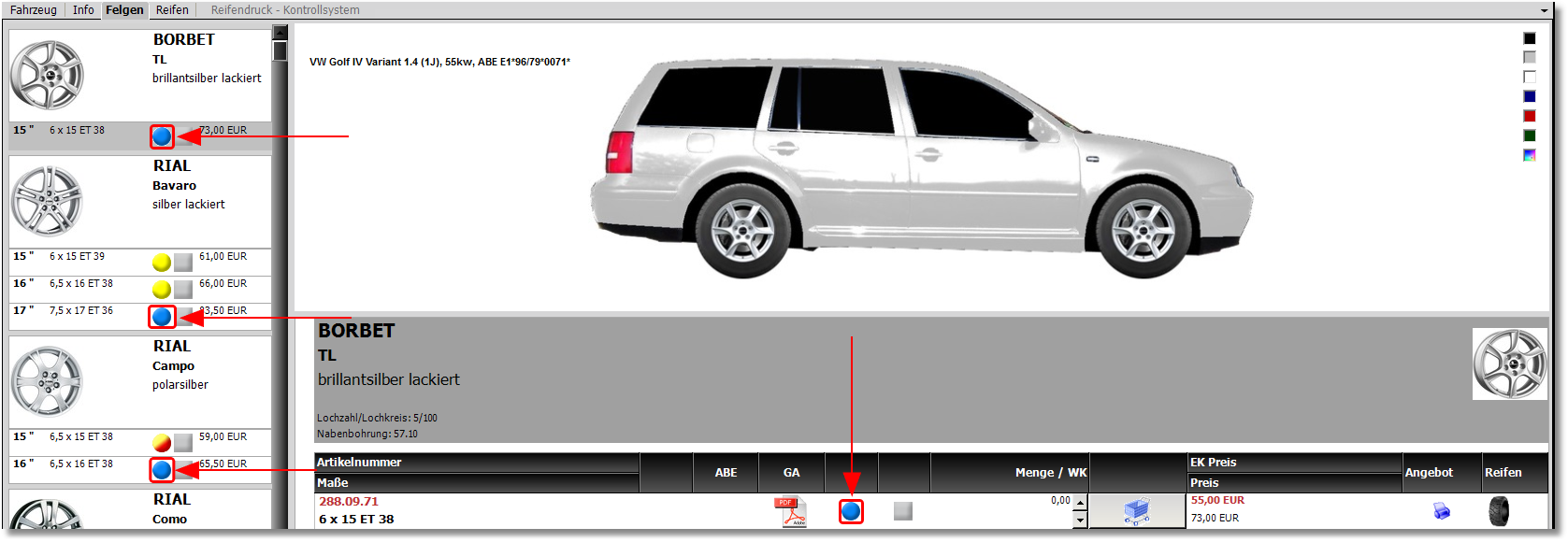This screenshot has width=1568, height=542.
Task: Set car color to black swatch
Action: (x=1530, y=38)
